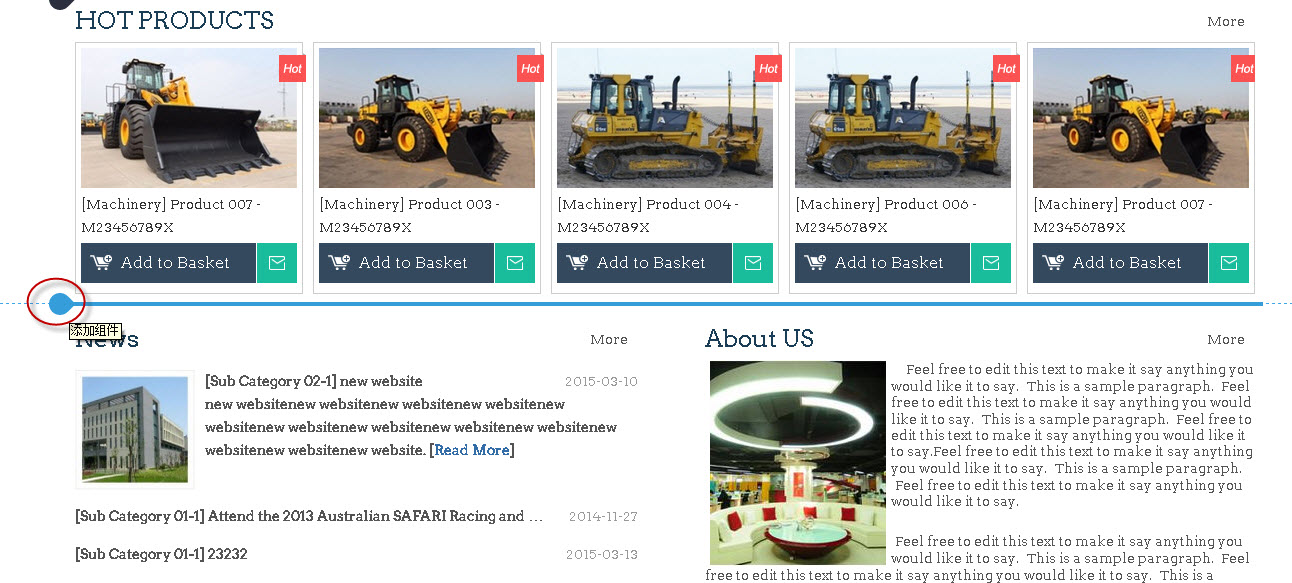Click the Hot badge on Product 003 image
The width and height of the screenshot is (1292, 583).
click(530, 69)
